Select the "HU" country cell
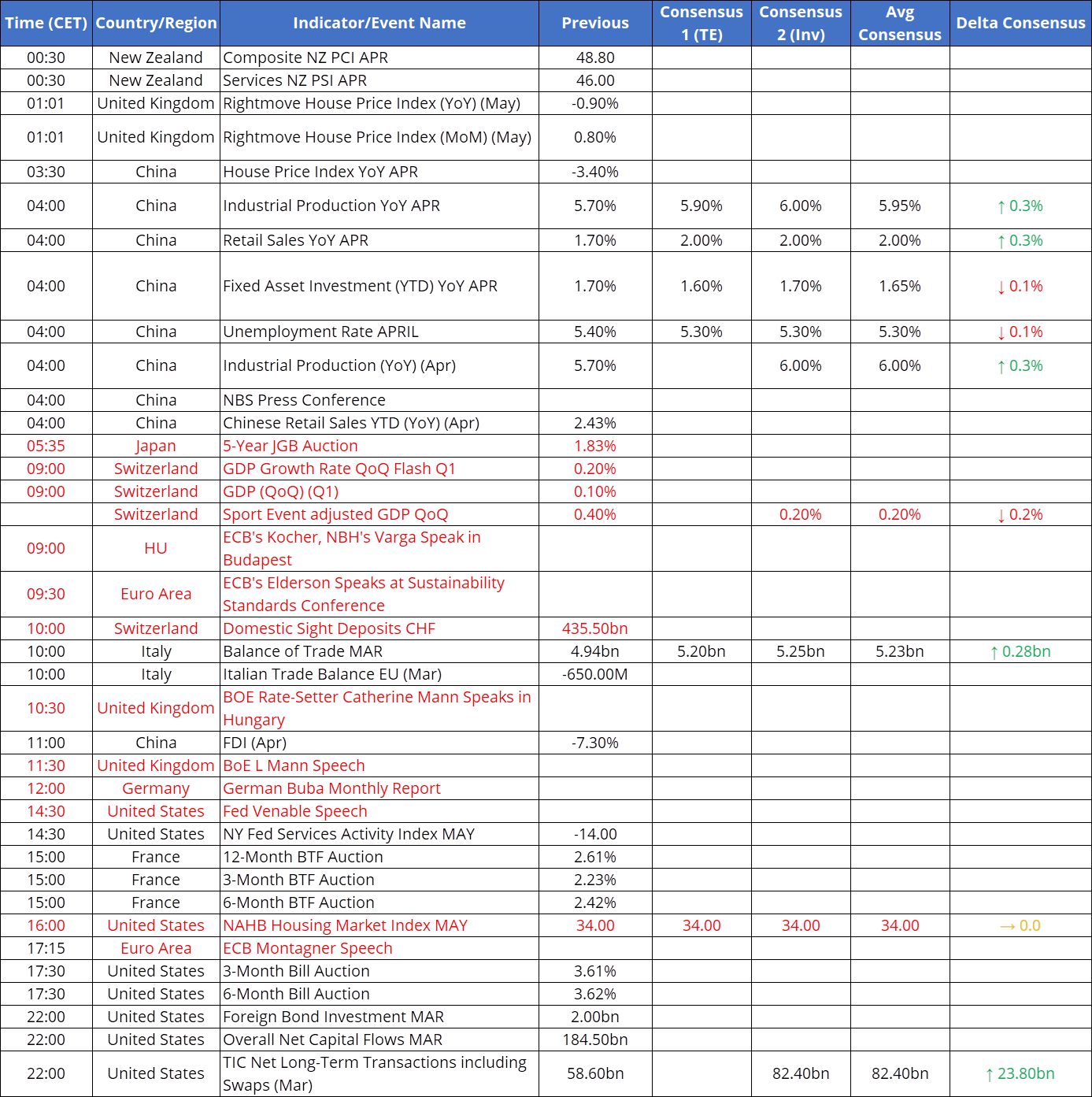This screenshot has height=1097, width=1092. click(x=156, y=548)
